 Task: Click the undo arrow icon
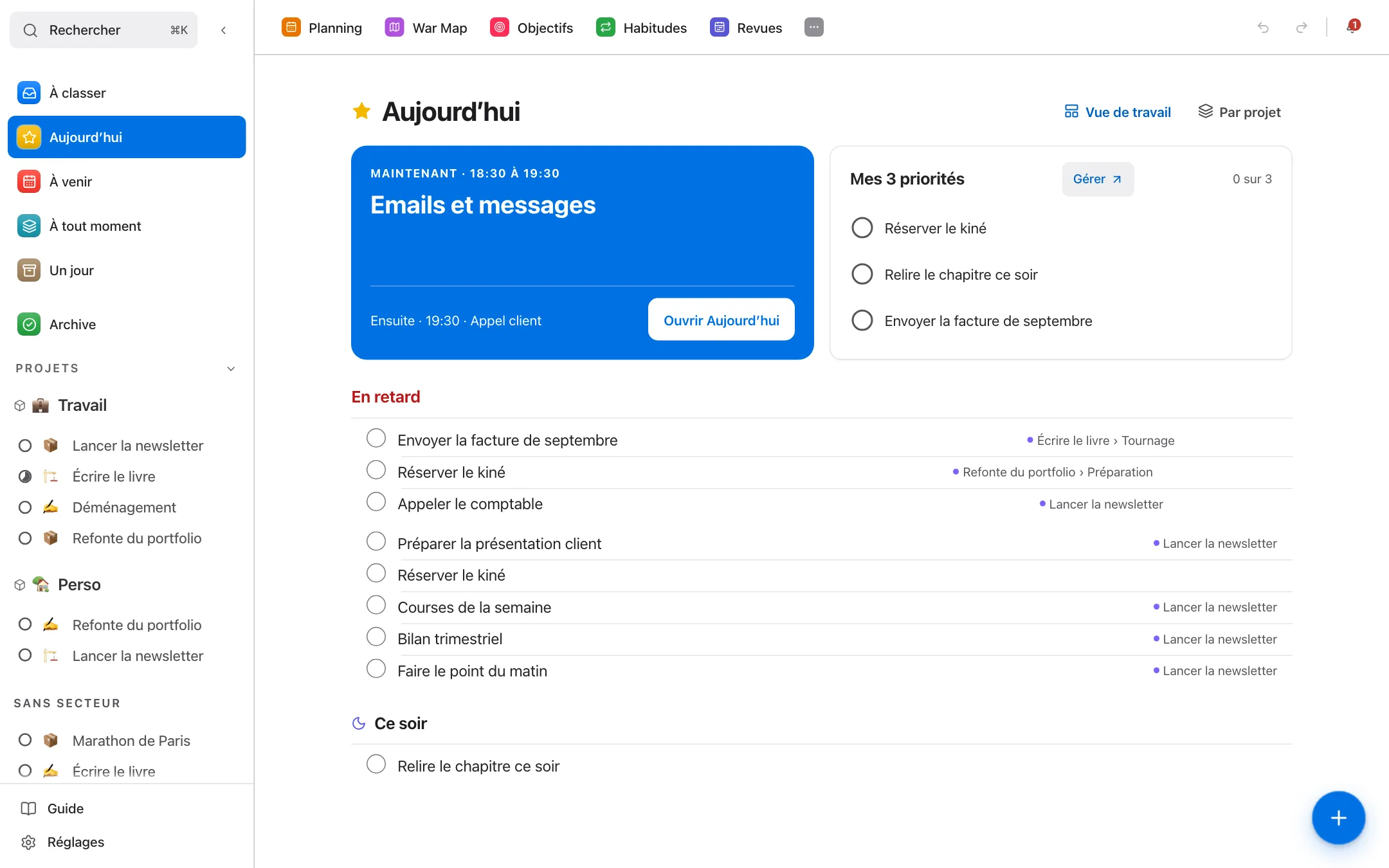point(1263,28)
